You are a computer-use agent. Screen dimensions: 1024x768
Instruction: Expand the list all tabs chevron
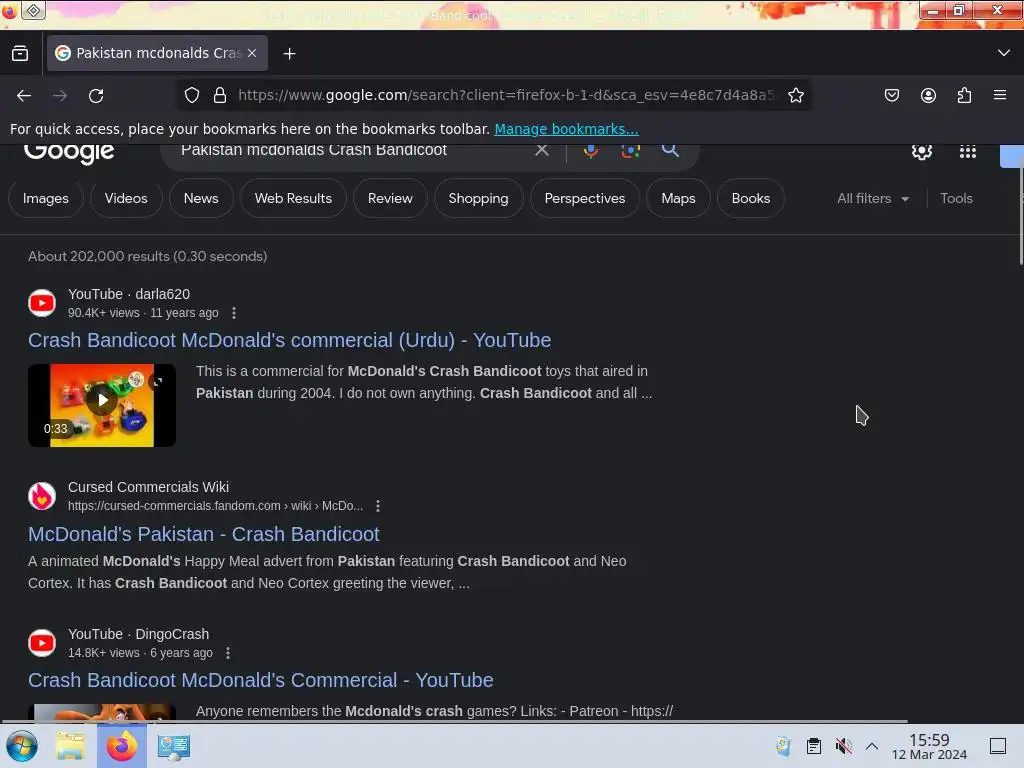pos(1004,53)
